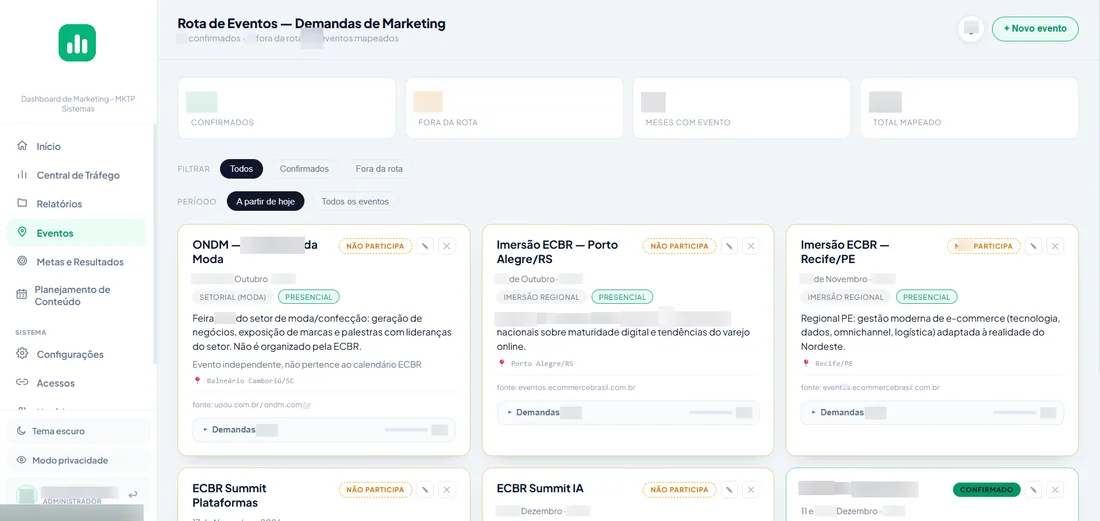Click calendar icon beside Planejamento de Conteúdo
Viewport: 1100px width, 521px height.
tap(22, 295)
